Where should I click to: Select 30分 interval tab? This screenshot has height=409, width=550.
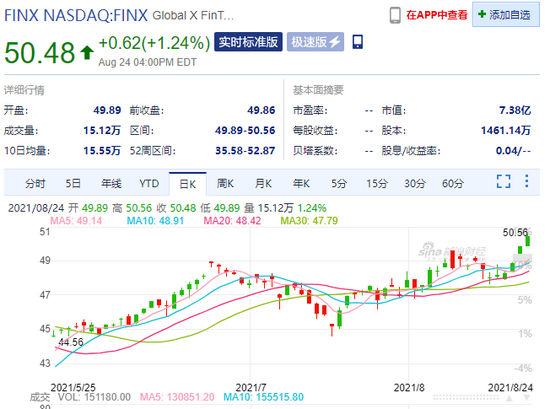pyautogui.click(x=415, y=183)
